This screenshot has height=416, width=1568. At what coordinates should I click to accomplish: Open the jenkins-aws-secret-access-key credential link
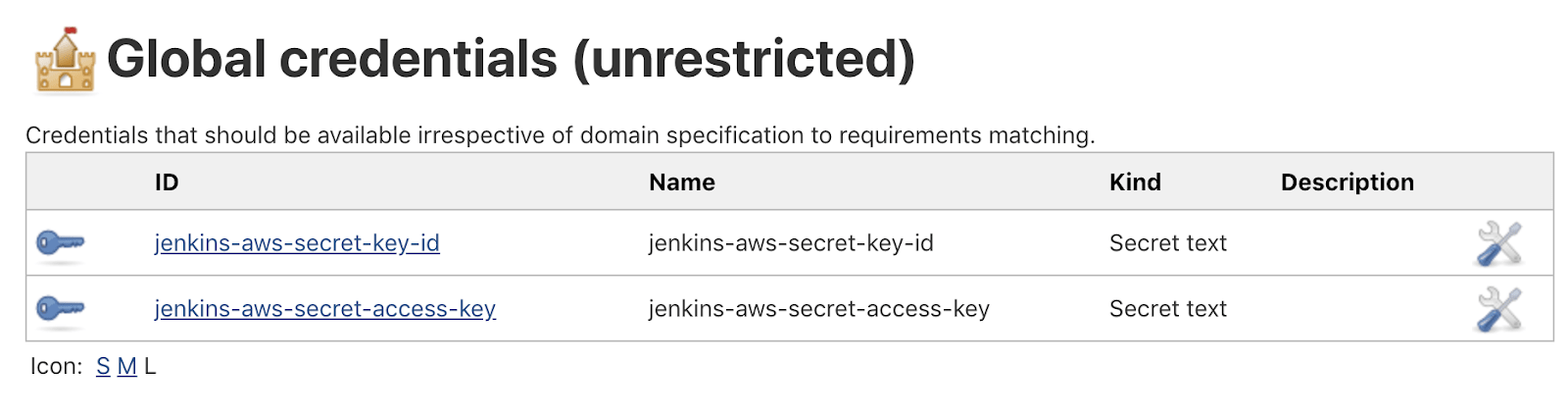click(325, 309)
